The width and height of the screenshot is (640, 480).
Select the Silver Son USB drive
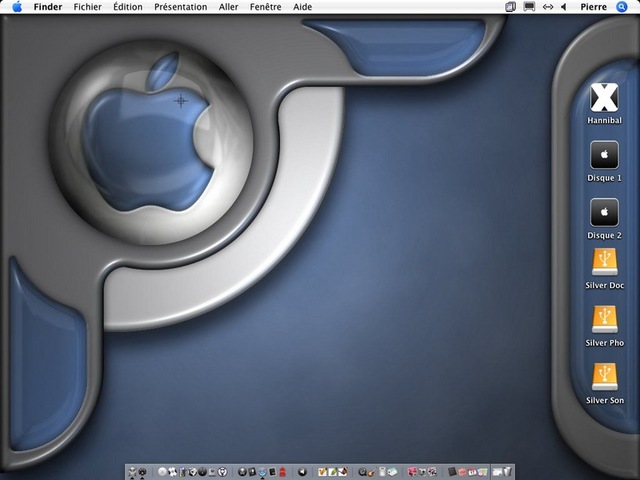pos(604,377)
